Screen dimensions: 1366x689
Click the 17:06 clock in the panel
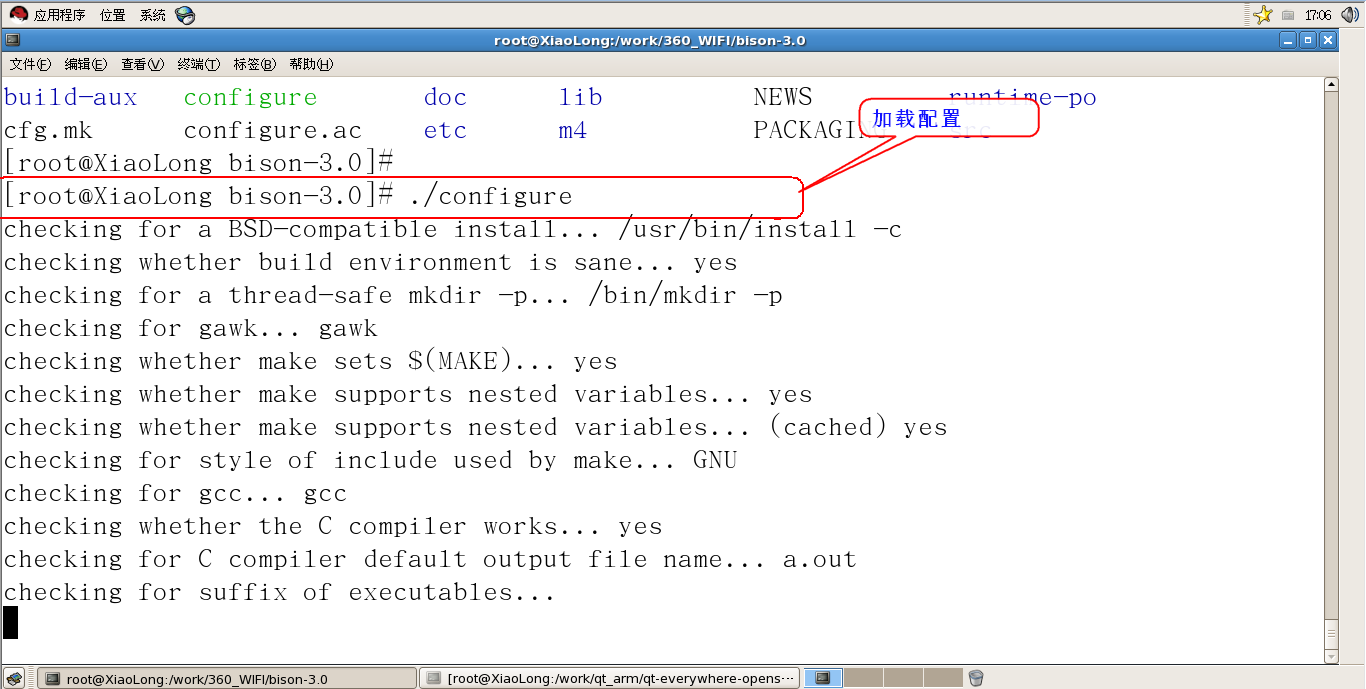pyautogui.click(x=1318, y=15)
